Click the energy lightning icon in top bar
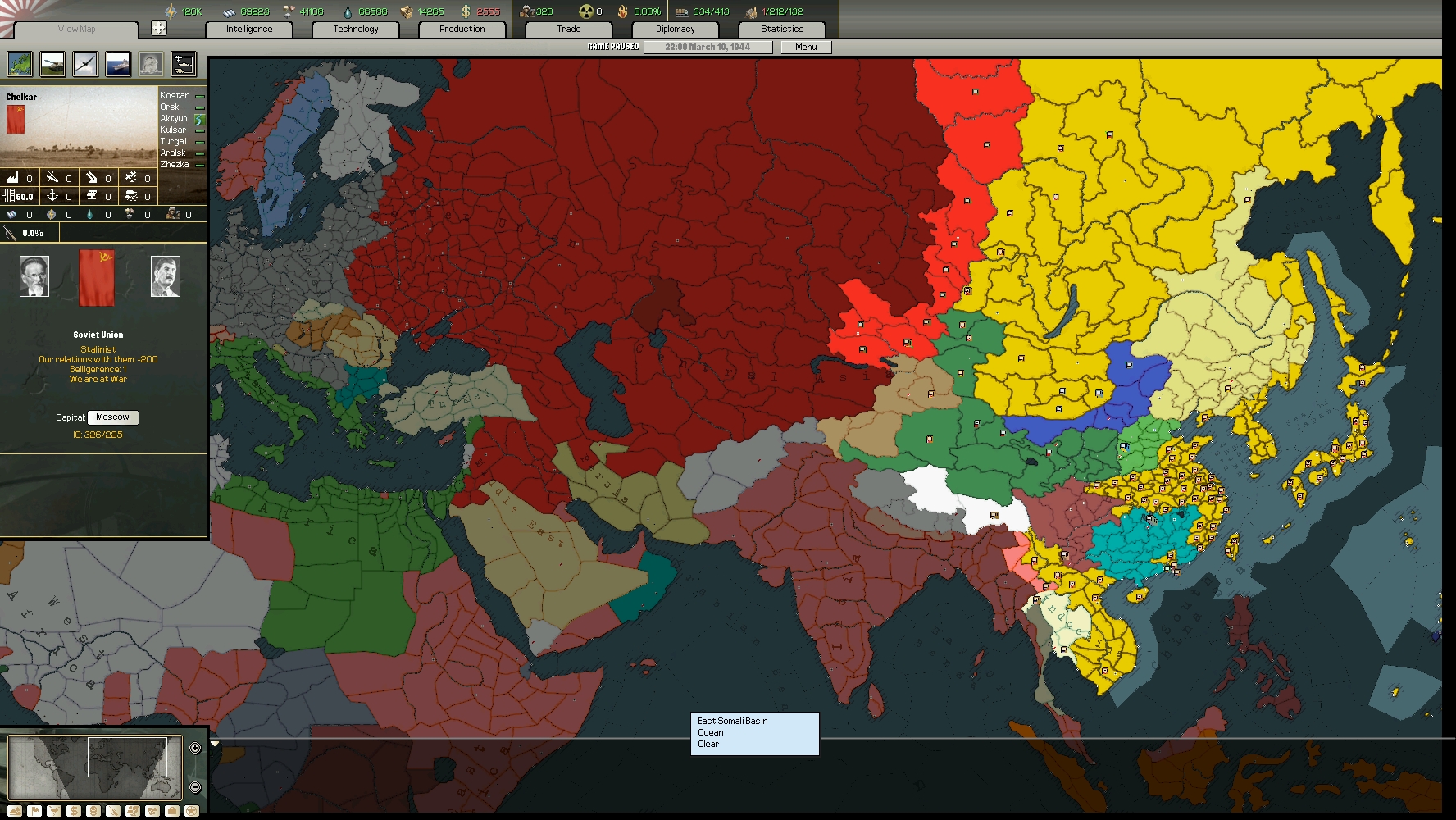 [171, 11]
